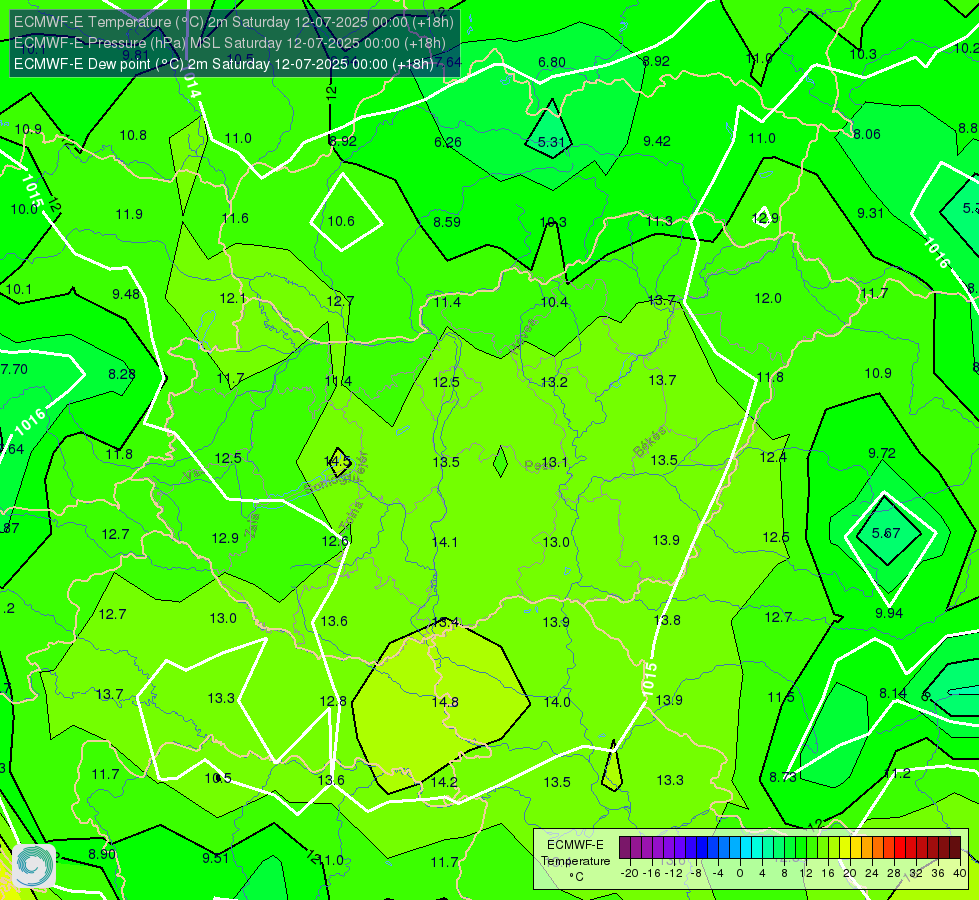The height and width of the screenshot is (900, 979).
Task: Click the 6.26 temperature value
Action: pos(448,142)
